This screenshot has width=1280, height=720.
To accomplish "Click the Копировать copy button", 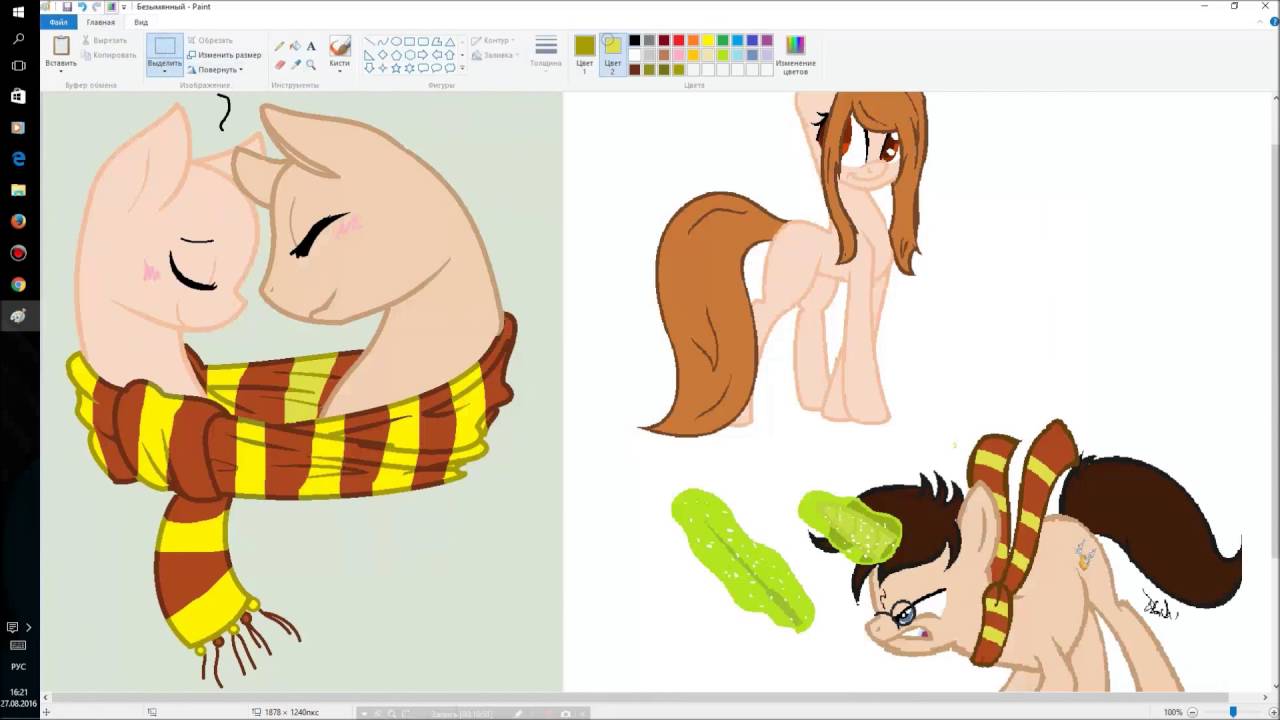I will [108, 55].
